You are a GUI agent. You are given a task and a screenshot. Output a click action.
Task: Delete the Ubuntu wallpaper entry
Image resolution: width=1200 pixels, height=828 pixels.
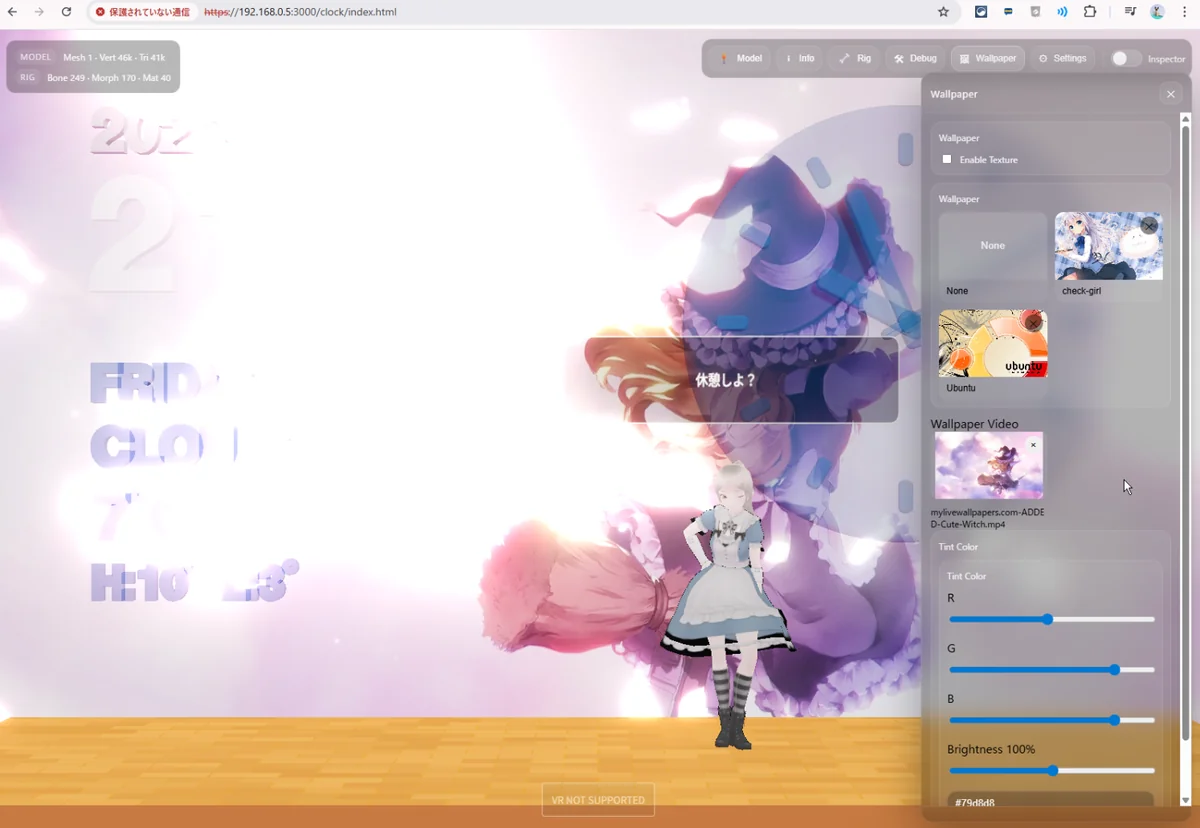1033,323
